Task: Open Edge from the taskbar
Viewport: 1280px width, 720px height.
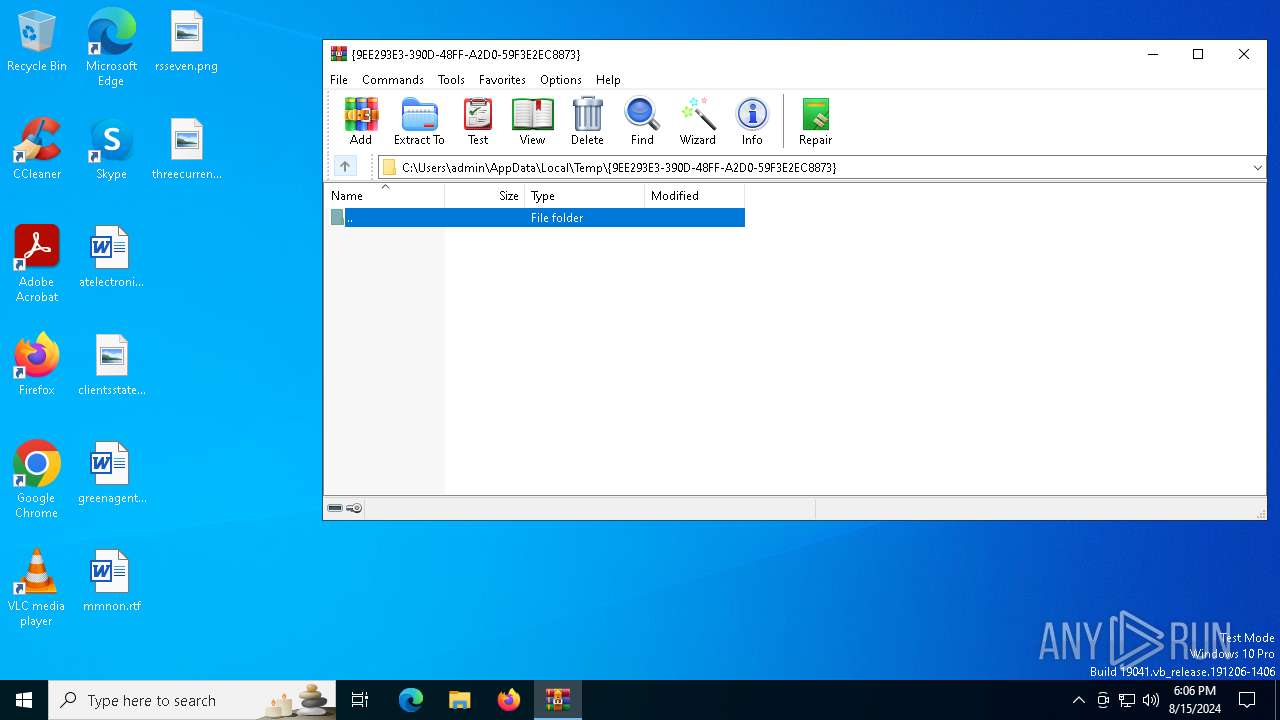Action: click(x=411, y=700)
